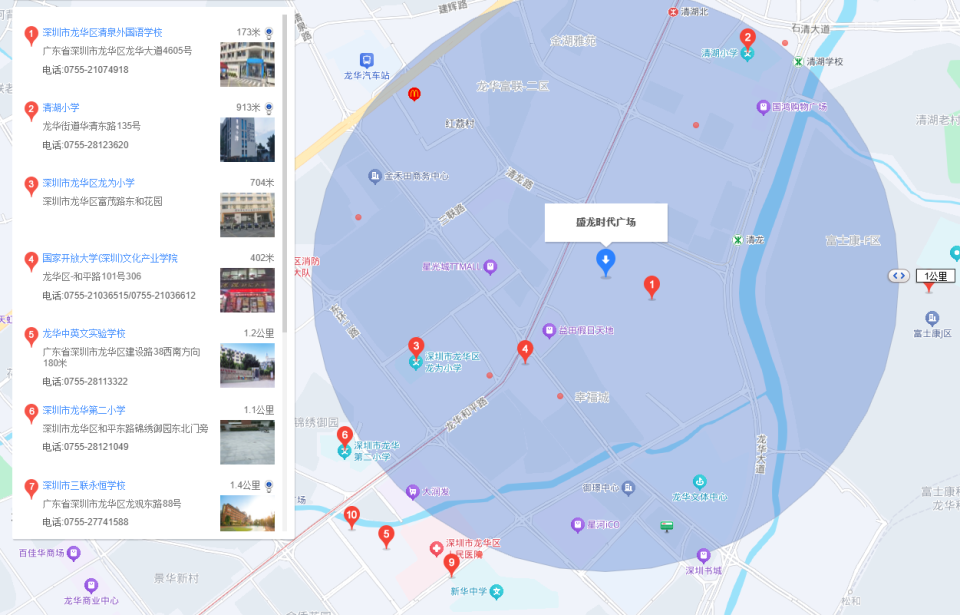This screenshot has height=615, width=960.
Task: Open the 深圳市龙华区清泉外国语学校 result link
Action: point(102,32)
